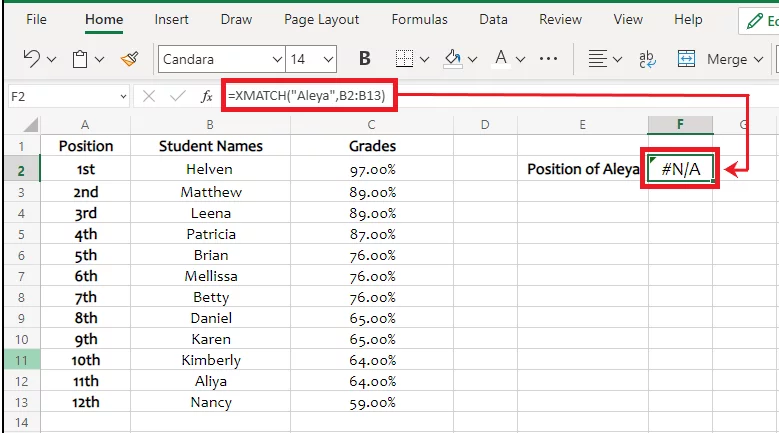Image resolution: width=779 pixels, height=433 pixels.
Task: Toggle Bold formatting
Action: tap(365, 59)
